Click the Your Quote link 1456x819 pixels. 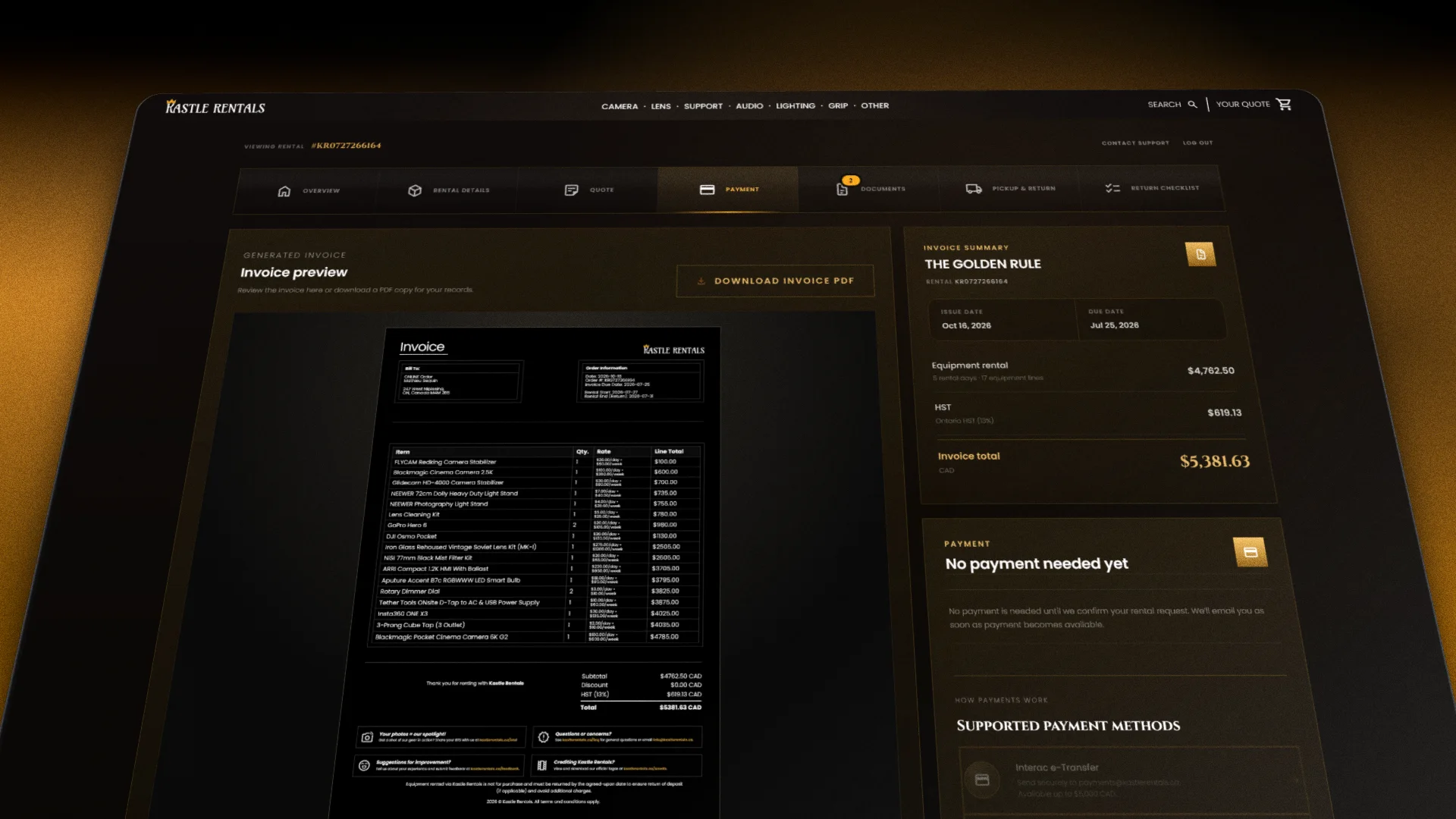(1243, 105)
